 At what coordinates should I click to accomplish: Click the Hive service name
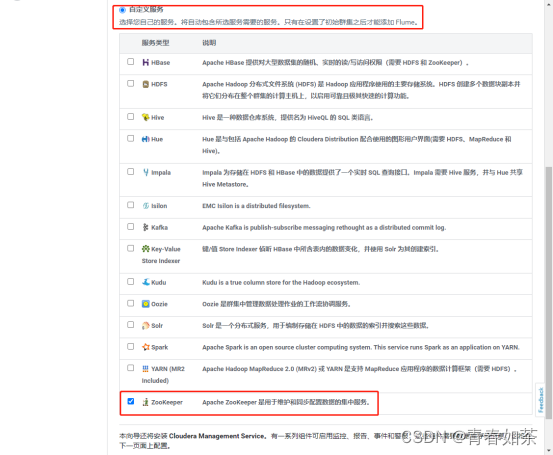pos(158,117)
